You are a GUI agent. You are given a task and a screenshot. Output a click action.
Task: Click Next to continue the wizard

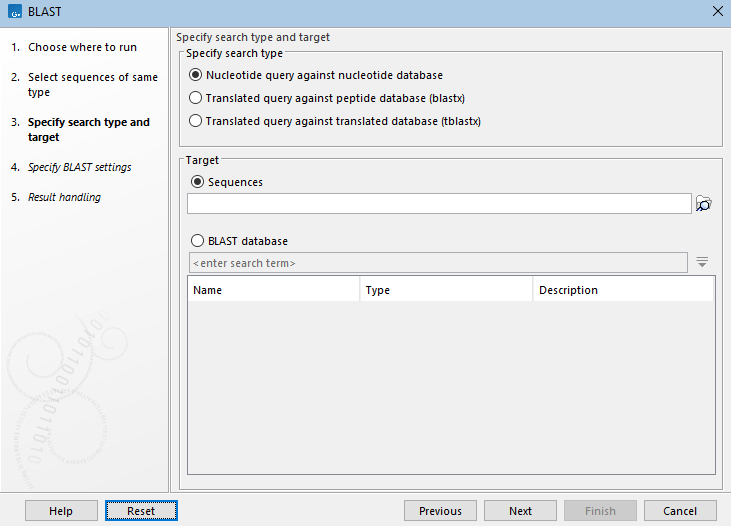[x=520, y=511]
